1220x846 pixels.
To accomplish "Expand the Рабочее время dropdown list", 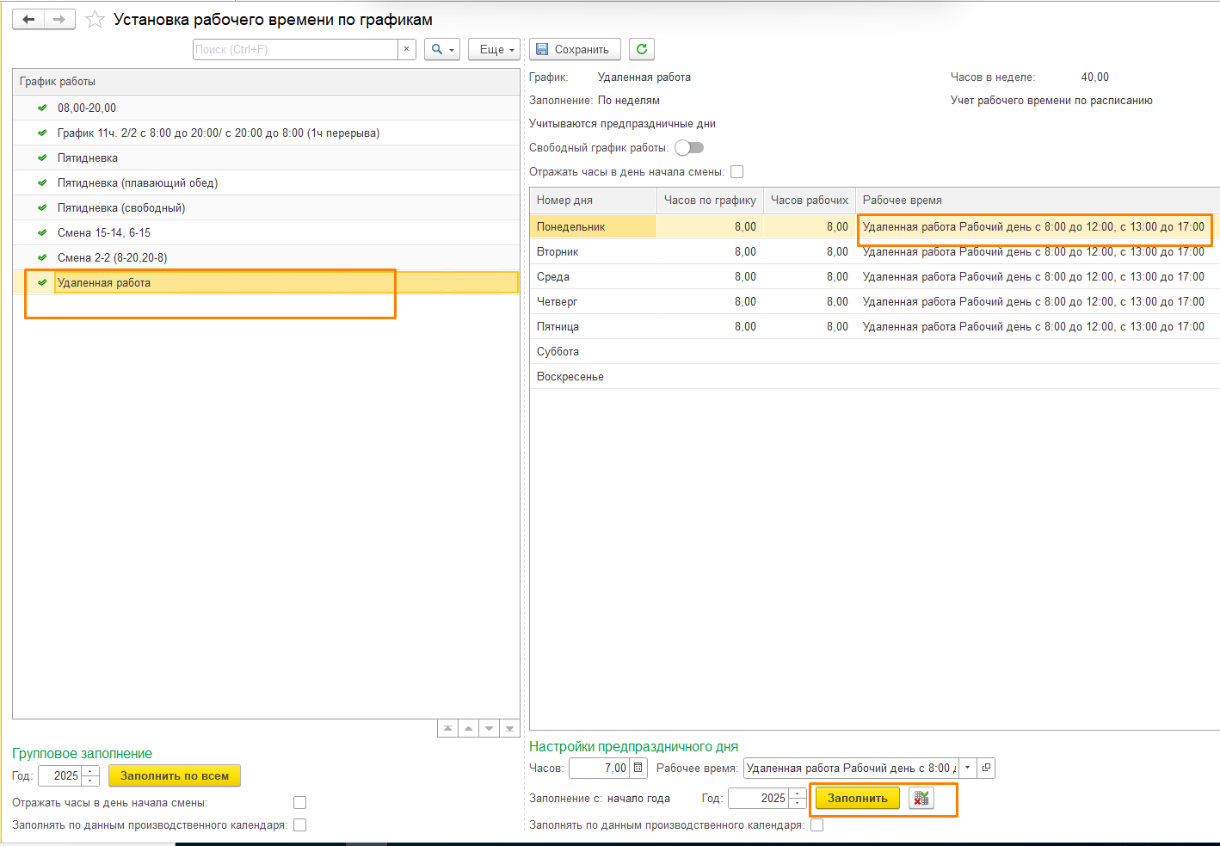I will (967, 768).
